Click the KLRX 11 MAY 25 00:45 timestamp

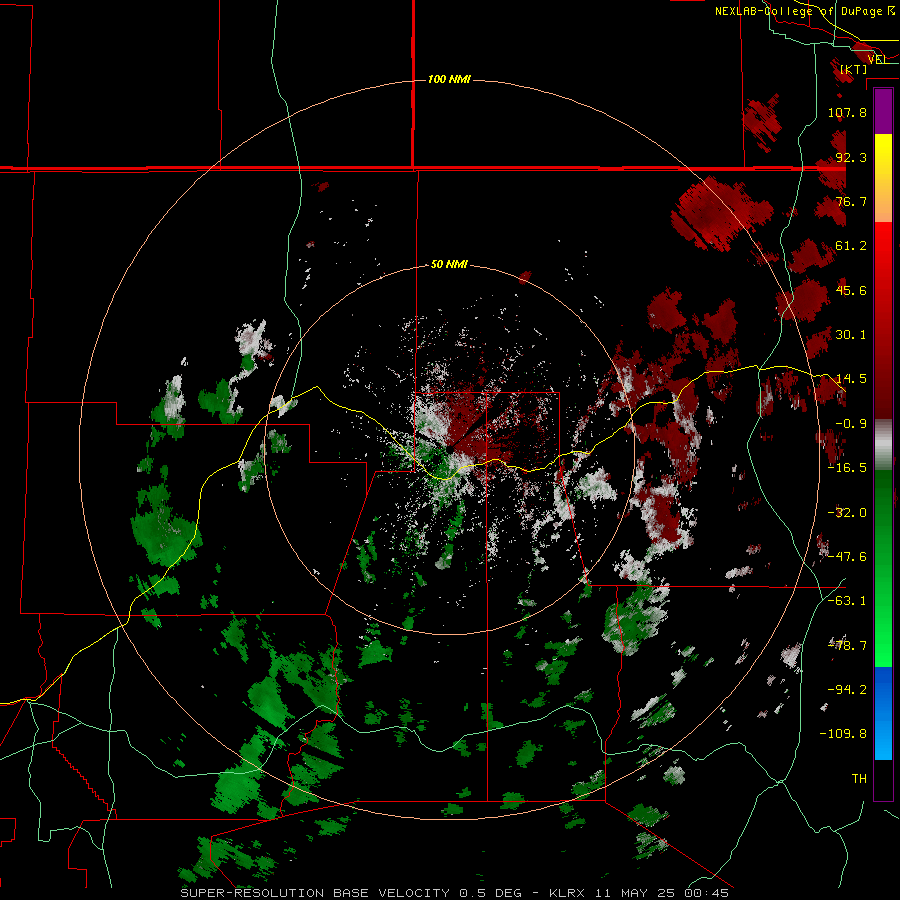coord(639,893)
